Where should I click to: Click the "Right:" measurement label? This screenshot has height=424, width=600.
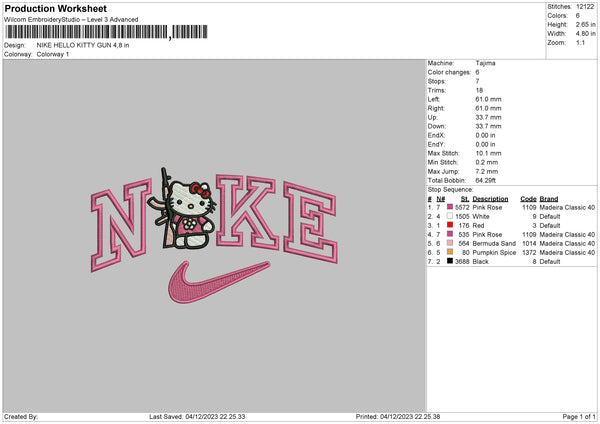435,108
